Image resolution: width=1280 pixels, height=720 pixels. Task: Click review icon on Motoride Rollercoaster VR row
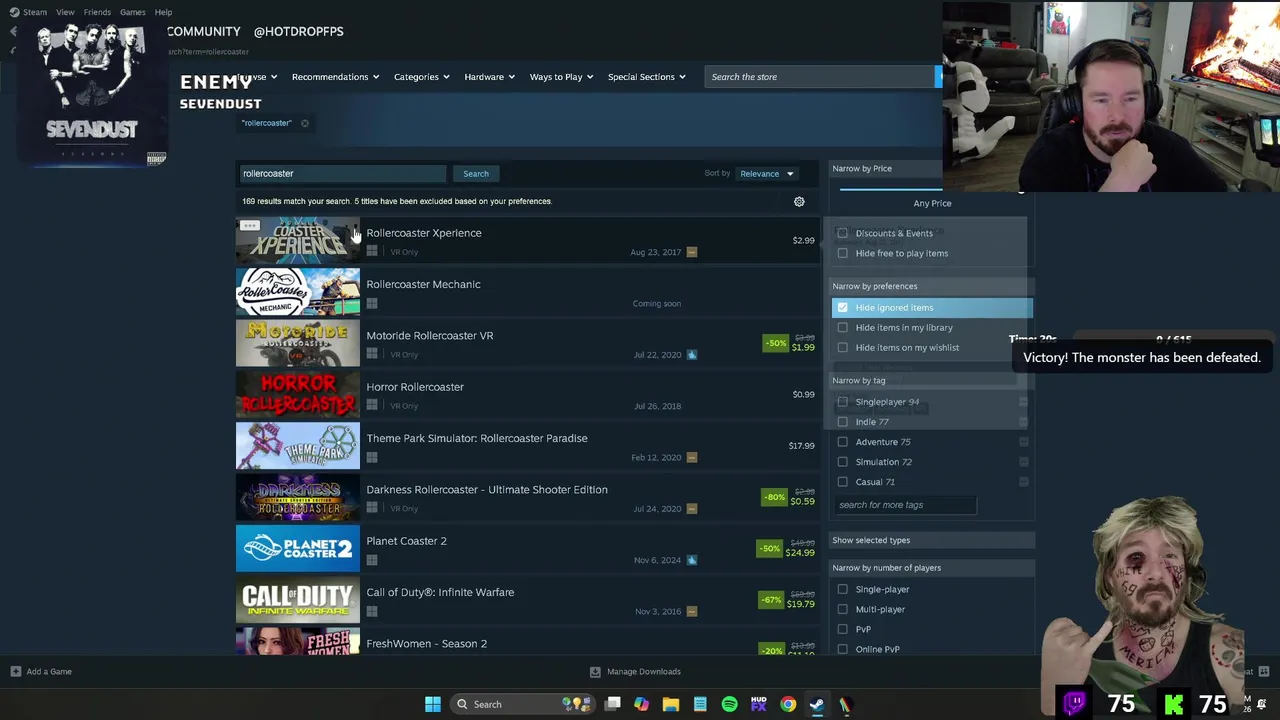(692, 355)
